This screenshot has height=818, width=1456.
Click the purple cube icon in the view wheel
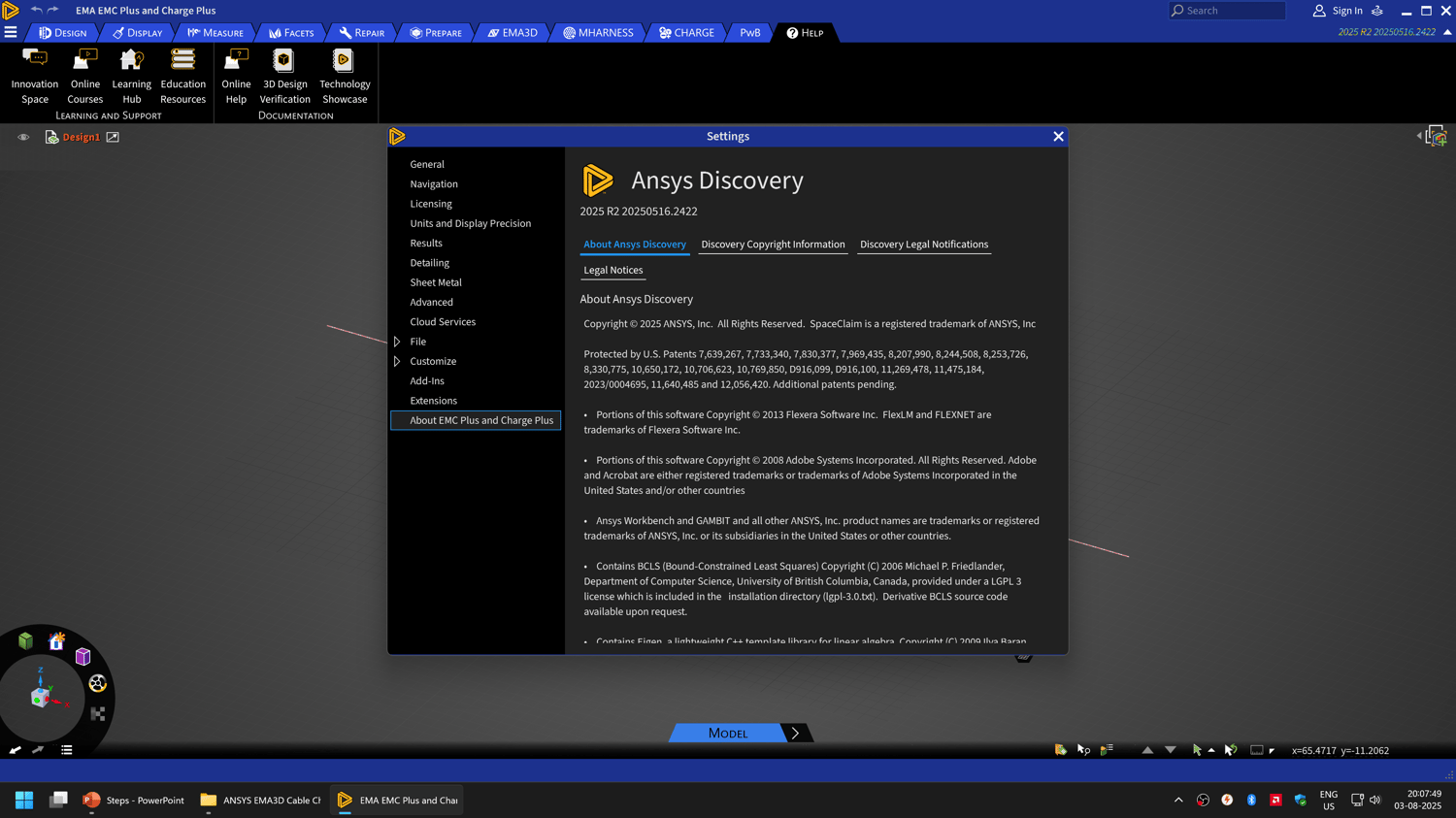click(83, 657)
